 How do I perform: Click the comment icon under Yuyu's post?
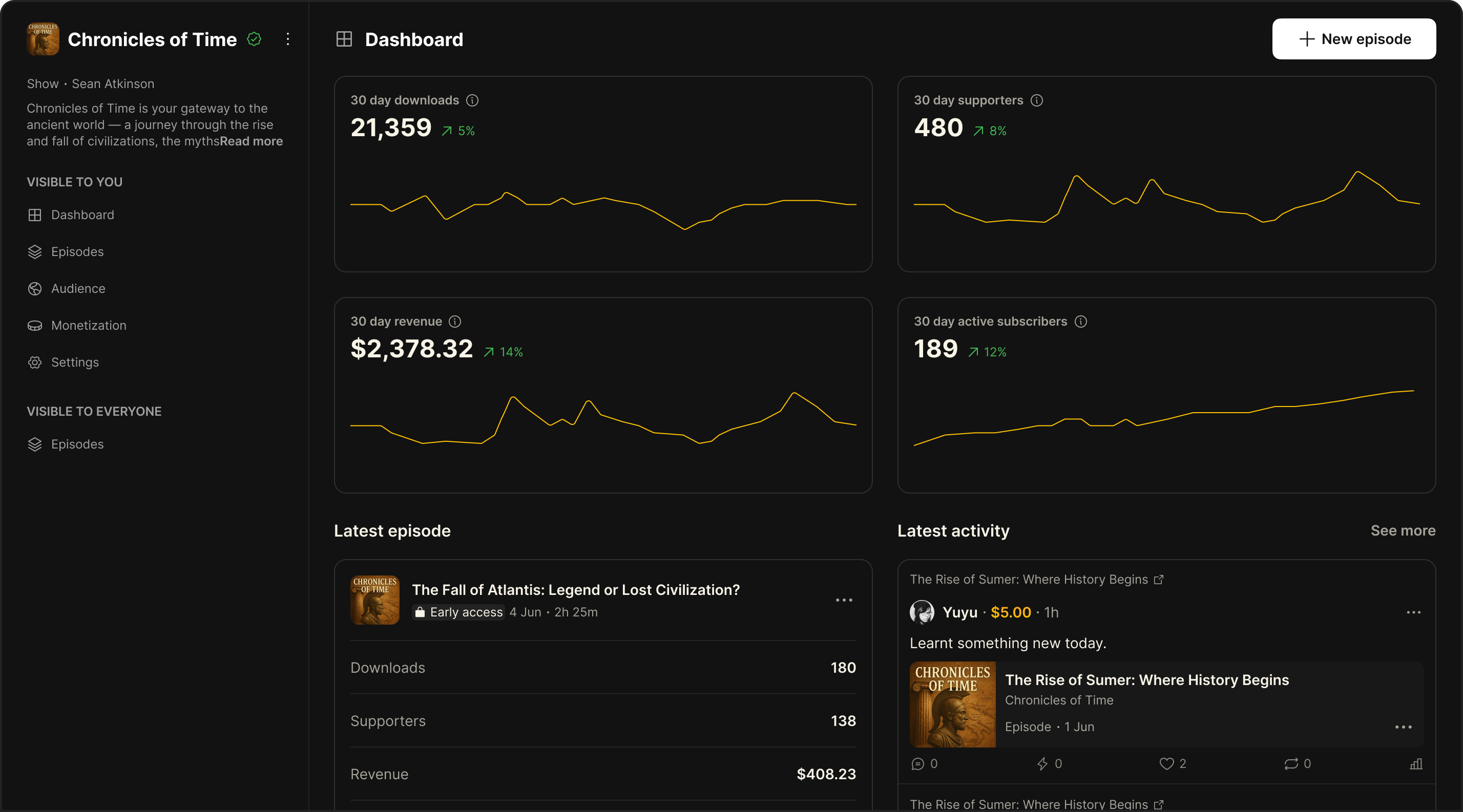tap(918, 764)
